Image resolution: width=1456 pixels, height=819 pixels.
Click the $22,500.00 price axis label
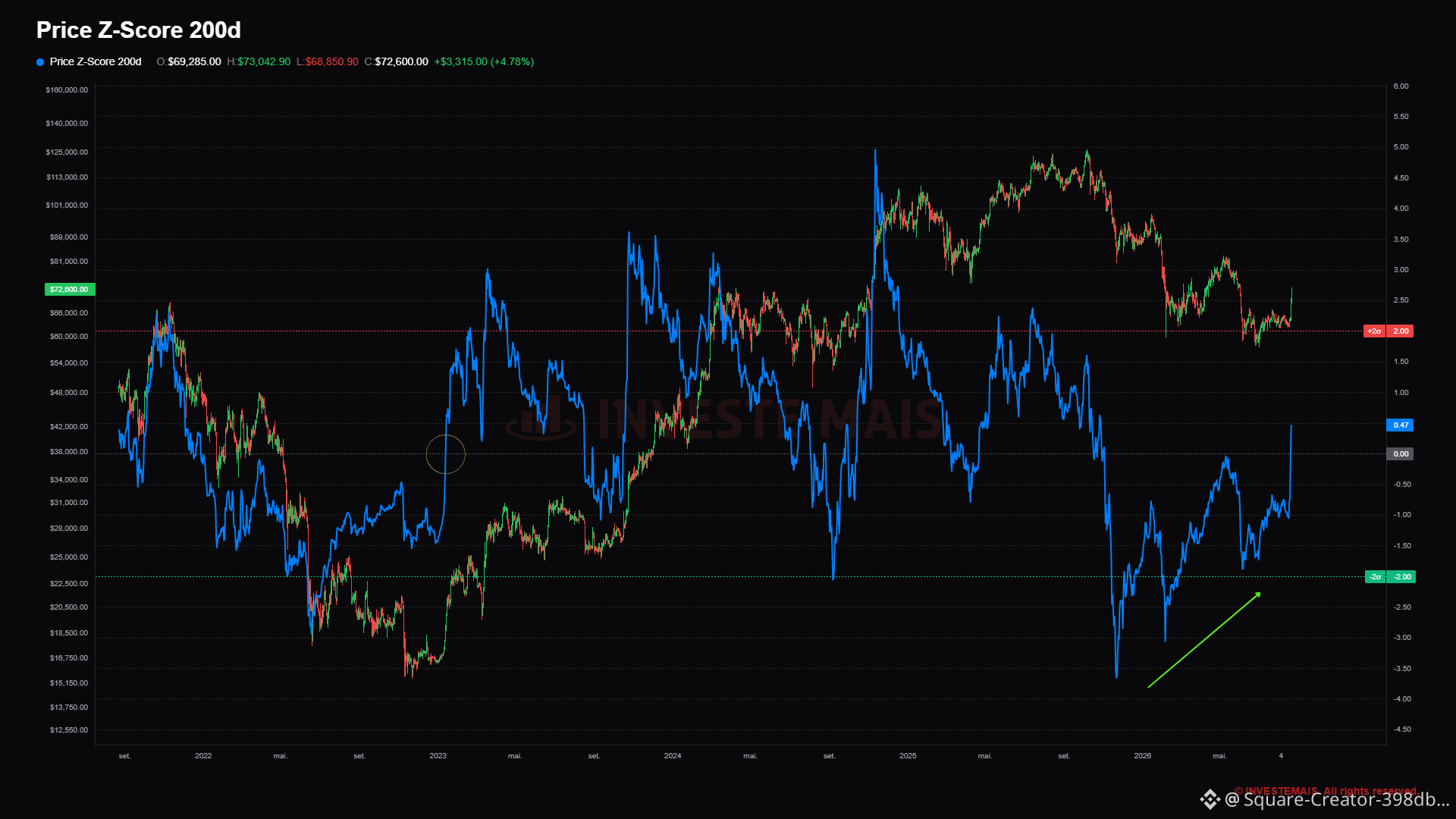tap(69, 584)
